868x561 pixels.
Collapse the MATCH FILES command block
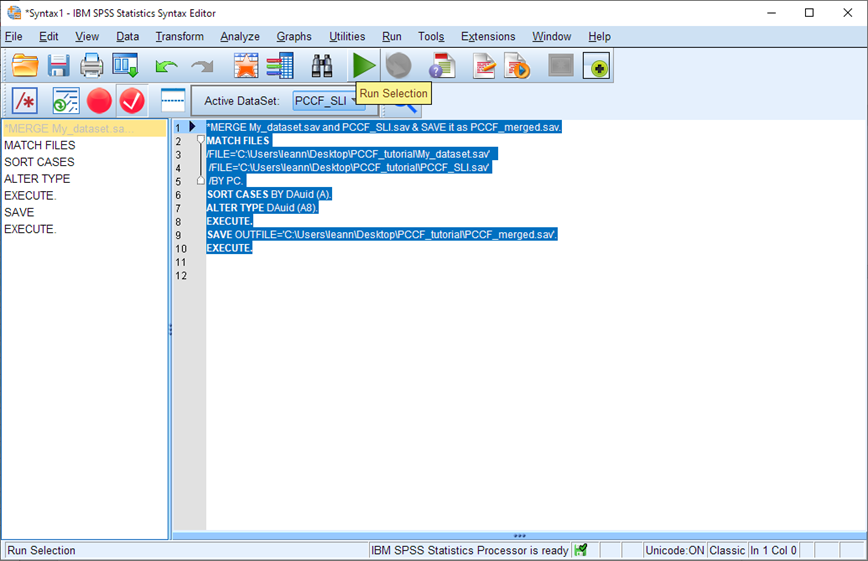200,140
